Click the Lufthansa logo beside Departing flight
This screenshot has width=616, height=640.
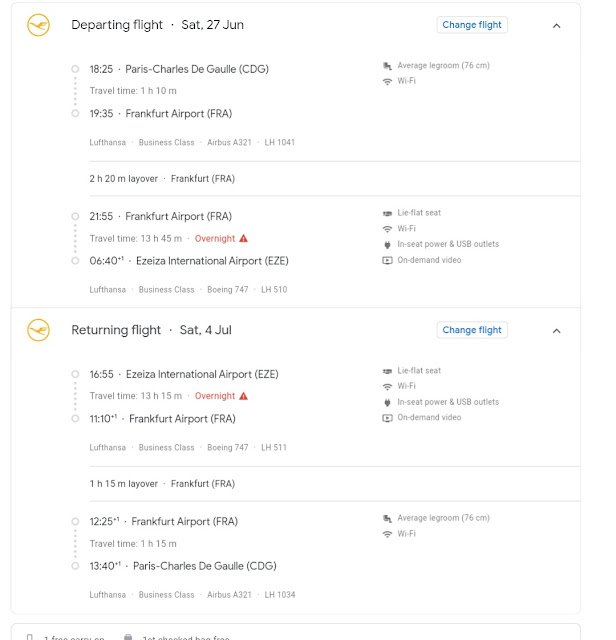pyautogui.click(x=38, y=25)
